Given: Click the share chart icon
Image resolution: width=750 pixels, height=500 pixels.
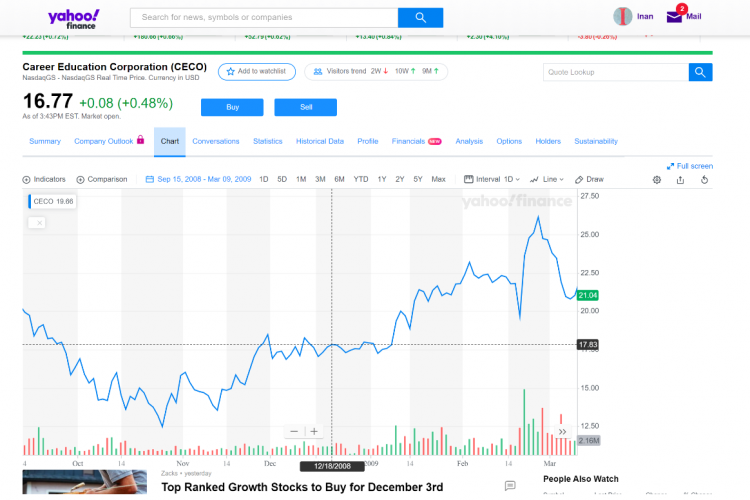Looking at the screenshot, I should click(x=681, y=180).
